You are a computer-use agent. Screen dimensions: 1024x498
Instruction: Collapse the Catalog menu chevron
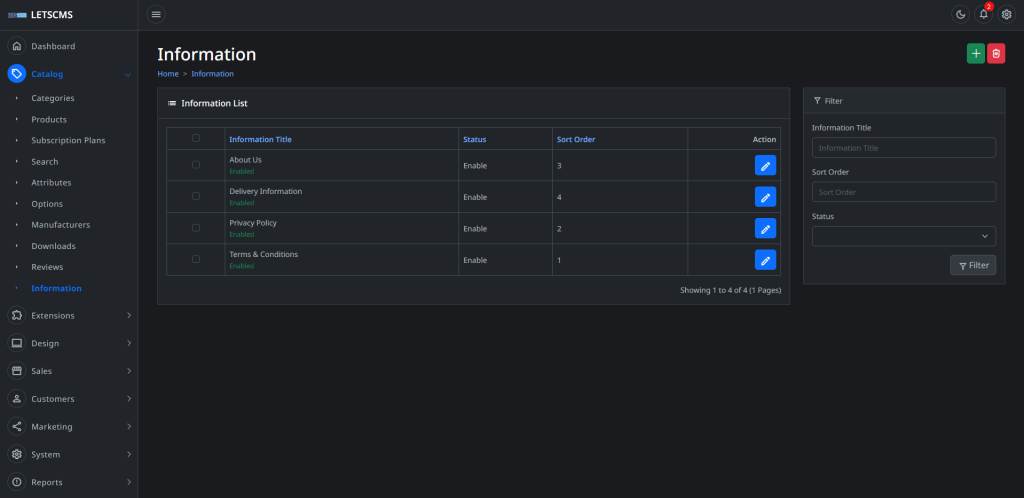pos(128,74)
